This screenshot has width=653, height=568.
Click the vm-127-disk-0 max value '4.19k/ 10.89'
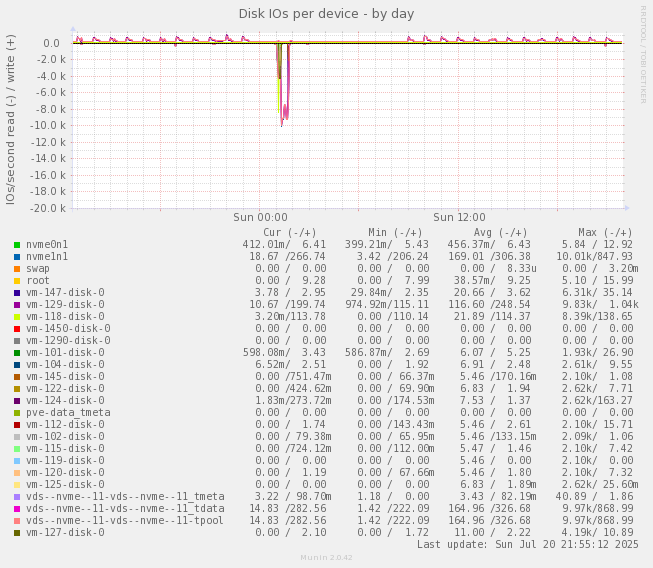coord(597,533)
